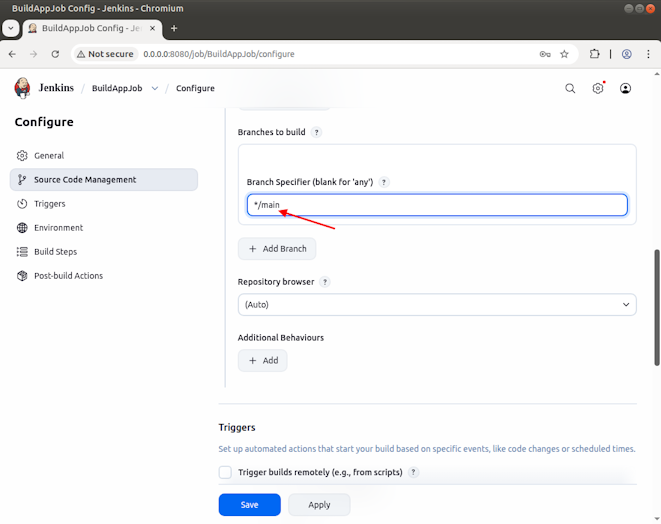Click help icon next to Branches to build

click(x=317, y=132)
